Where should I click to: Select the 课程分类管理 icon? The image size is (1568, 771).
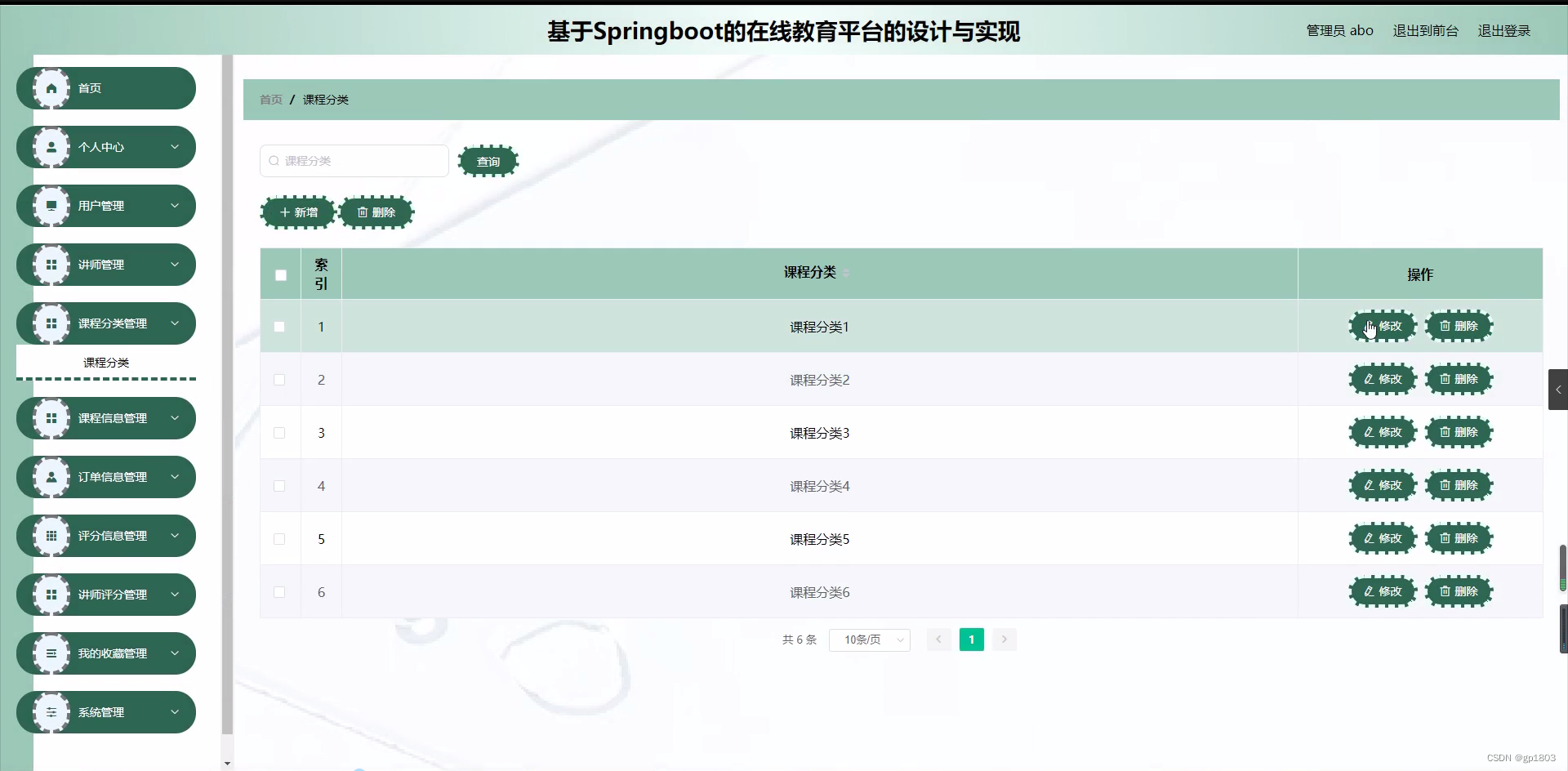click(x=51, y=323)
